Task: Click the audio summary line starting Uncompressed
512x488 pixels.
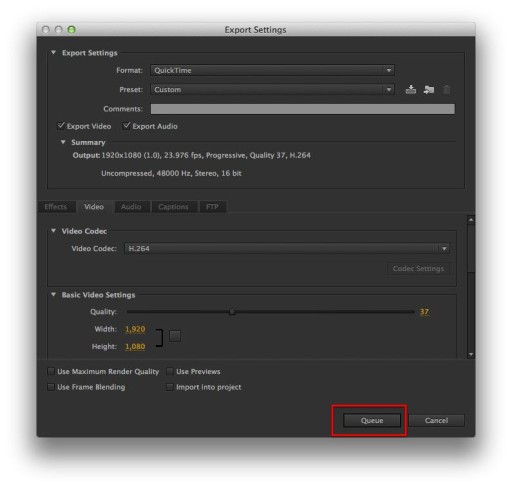Action: 171,173
